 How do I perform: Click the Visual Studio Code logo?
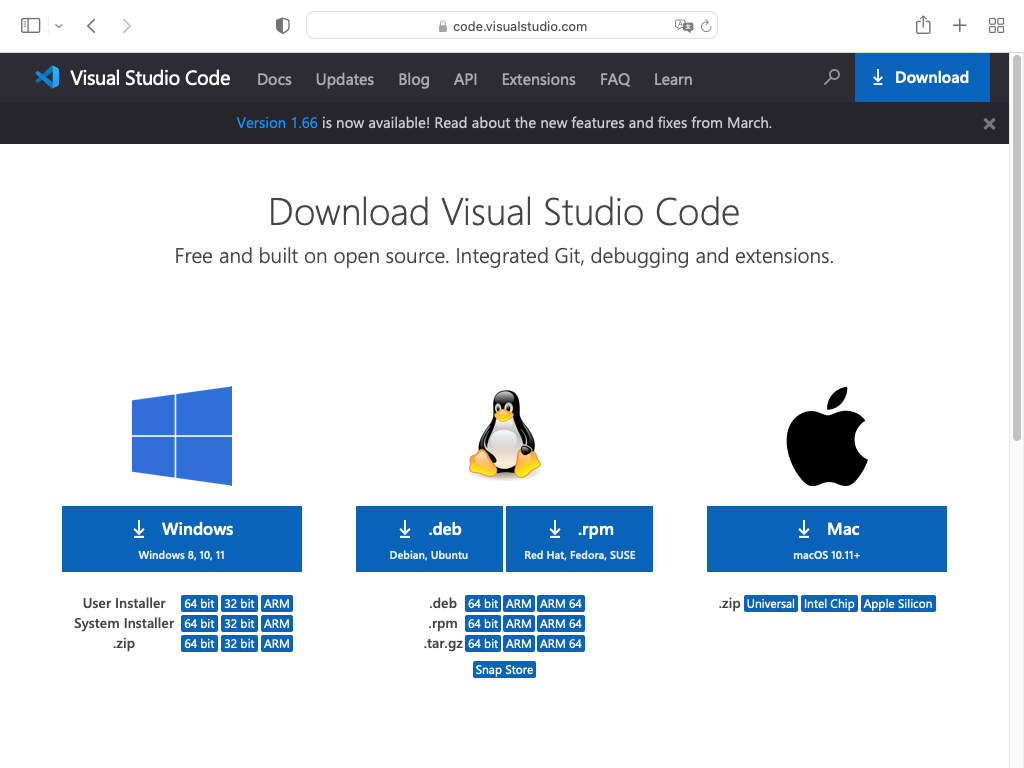pos(133,78)
